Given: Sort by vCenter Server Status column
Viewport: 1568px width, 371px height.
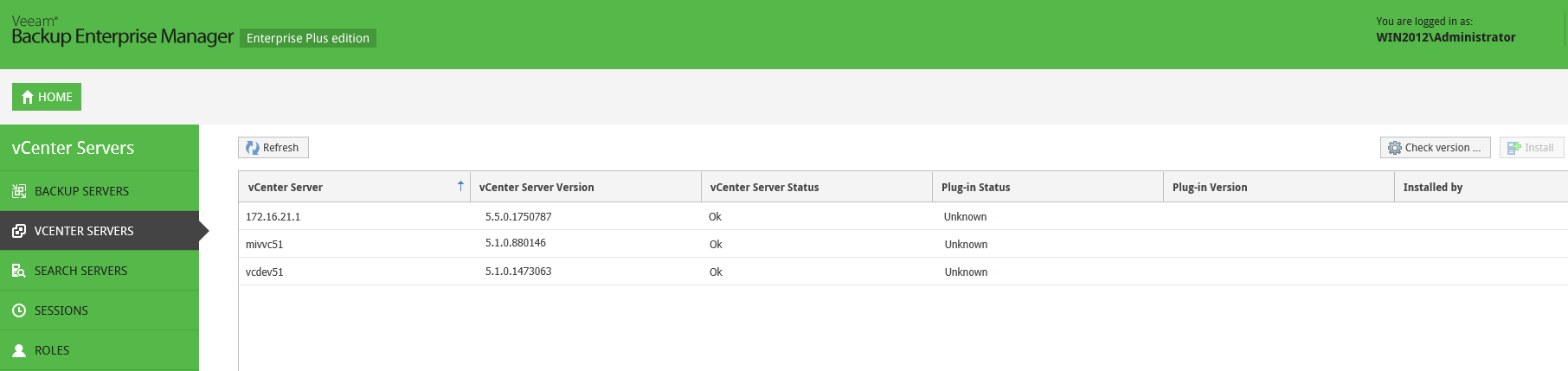Looking at the screenshot, I should click(x=764, y=187).
